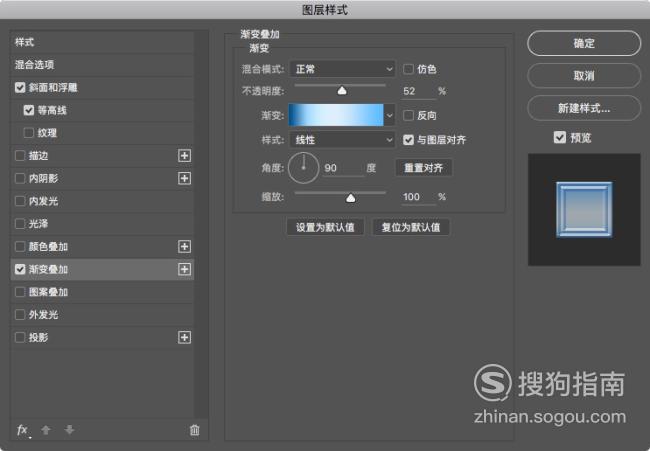
Task: Enable the 纹理 checkbox
Action: 29,133
